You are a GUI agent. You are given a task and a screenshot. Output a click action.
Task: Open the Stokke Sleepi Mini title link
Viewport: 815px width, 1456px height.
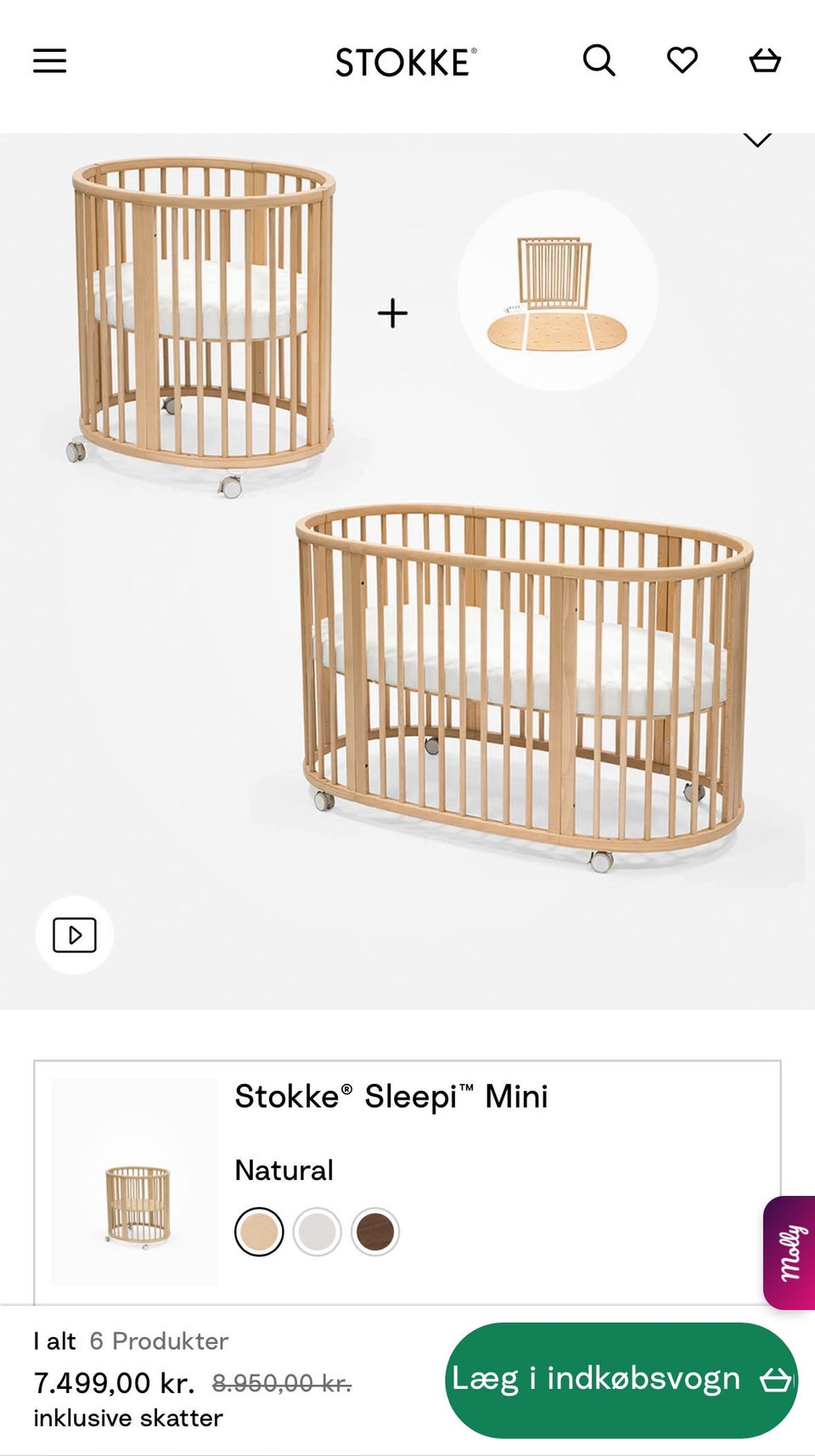point(391,1097)
